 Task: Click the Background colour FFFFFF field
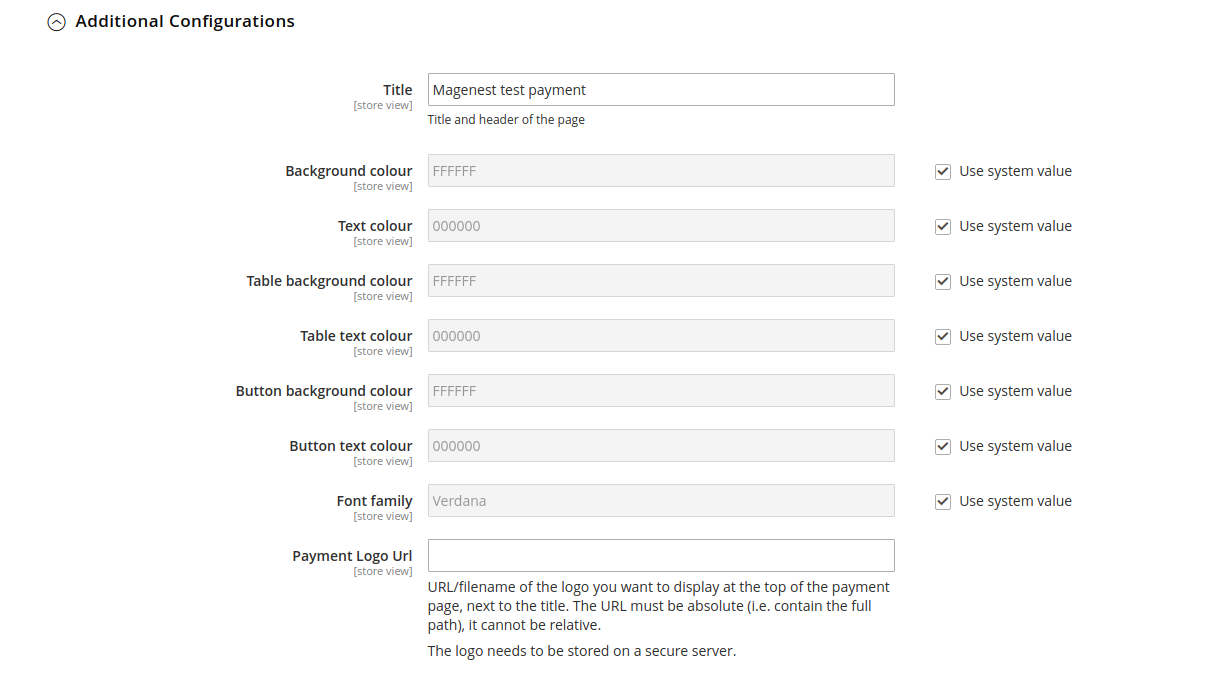660,171
